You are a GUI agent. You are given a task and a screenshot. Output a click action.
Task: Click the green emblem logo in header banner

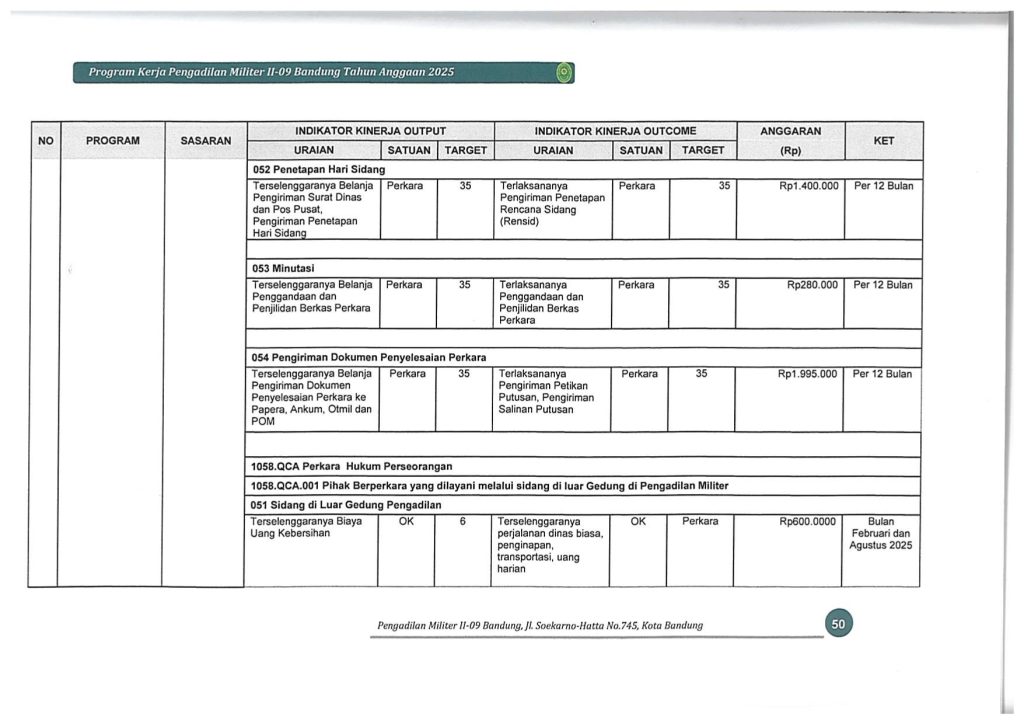[564, 72]
